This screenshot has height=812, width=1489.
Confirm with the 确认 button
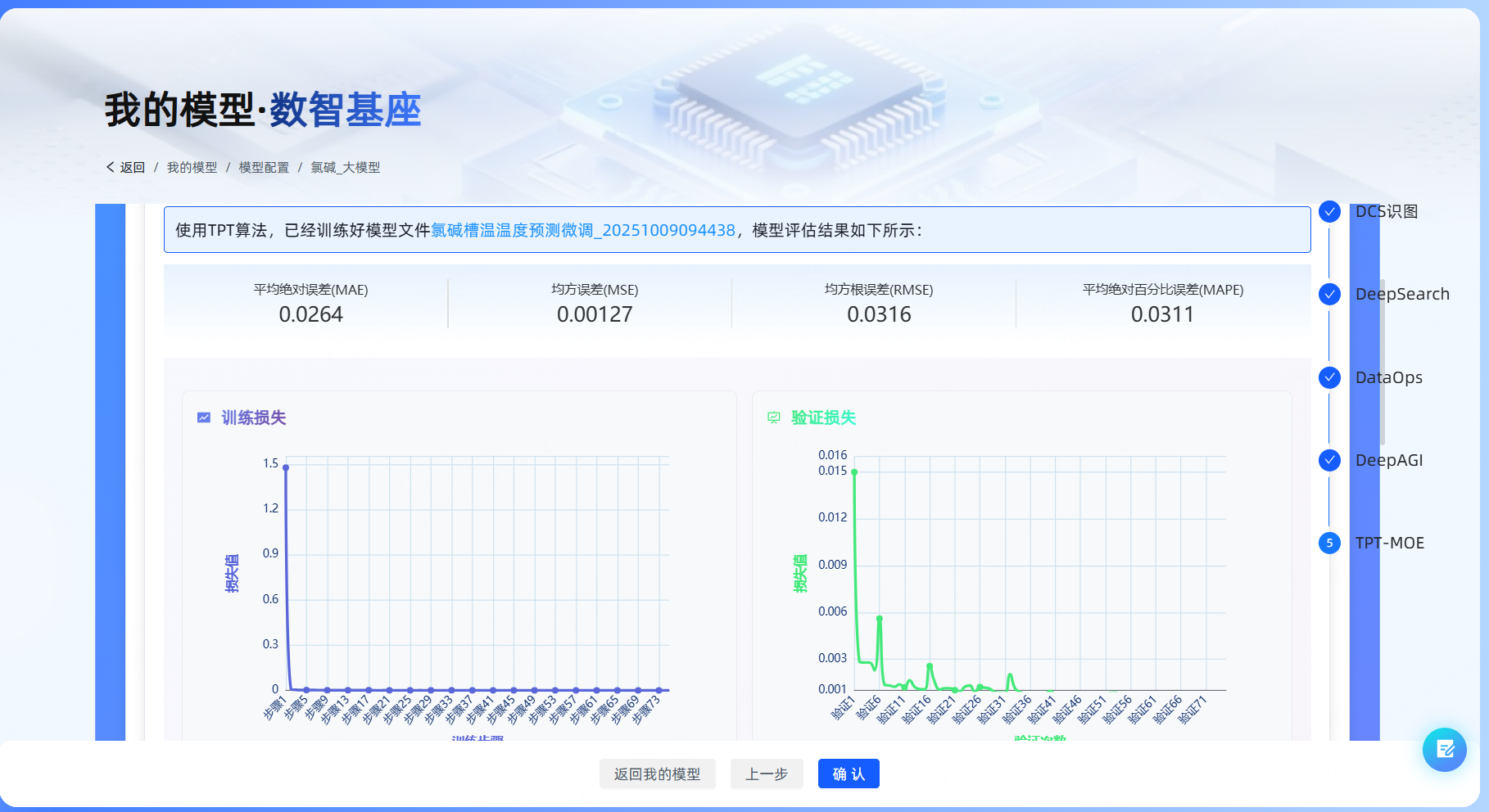pos(848,774)
